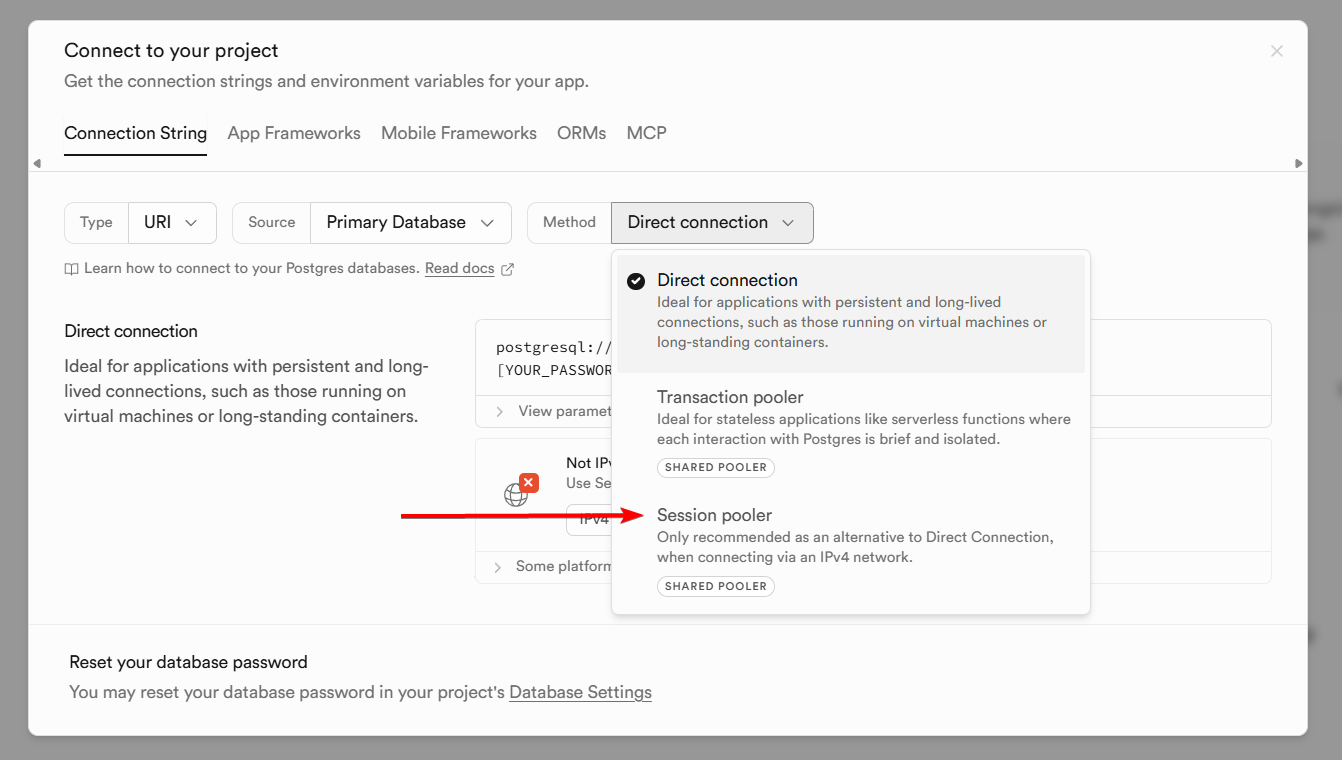The height and width of the screenshot is (760, 1342).
Task: Open the Read docs link
Action: (x=459, y=268)
